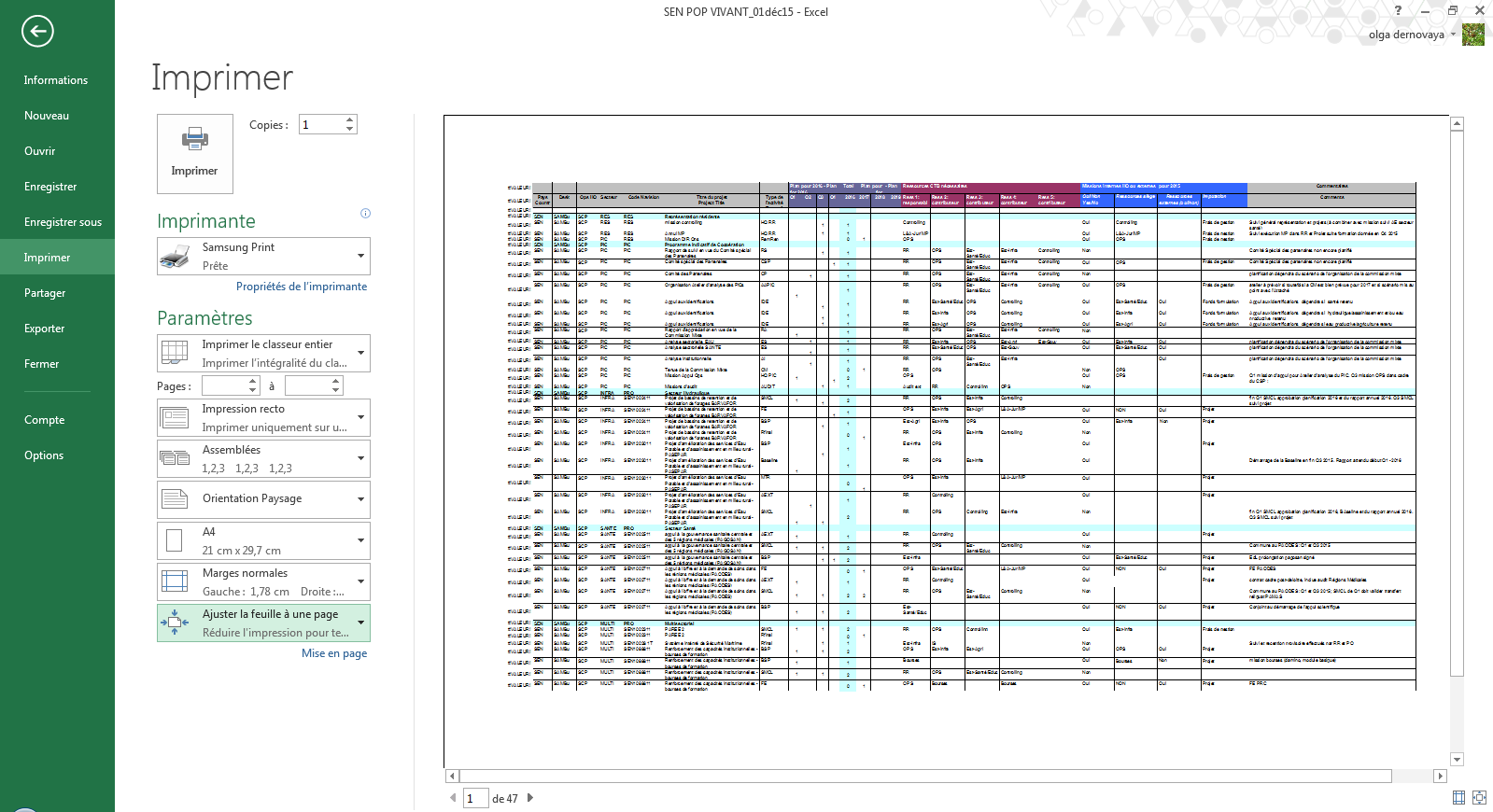Open the A4 paper size dropdown
The image size is (1493, 812).
pos(360,540)
